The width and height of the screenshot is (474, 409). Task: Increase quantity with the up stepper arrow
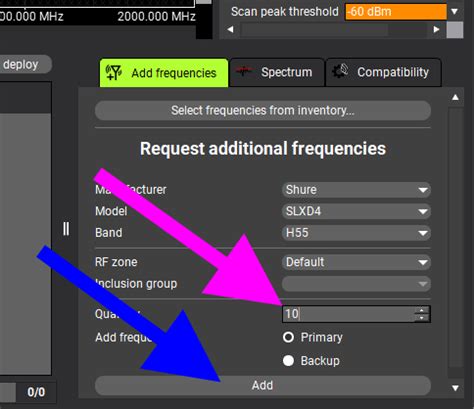click(x=422, y=310)
